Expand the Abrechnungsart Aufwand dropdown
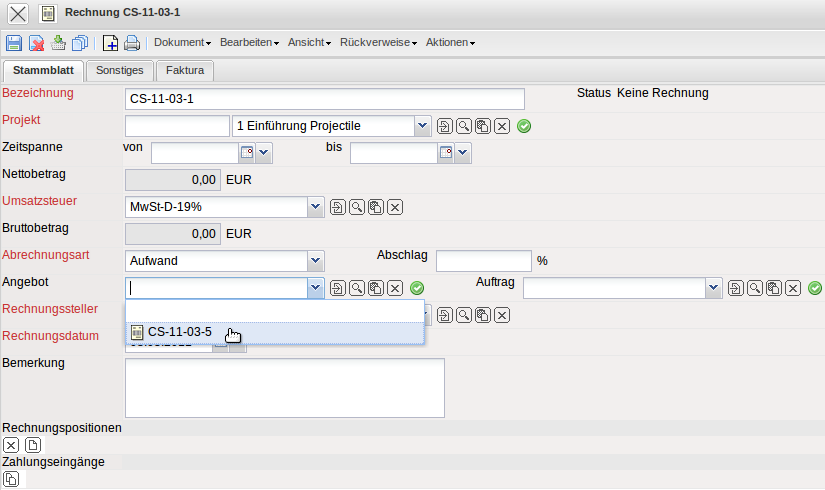Image resolution: width=825 pixels, height=490 pixels. (316, 260)
